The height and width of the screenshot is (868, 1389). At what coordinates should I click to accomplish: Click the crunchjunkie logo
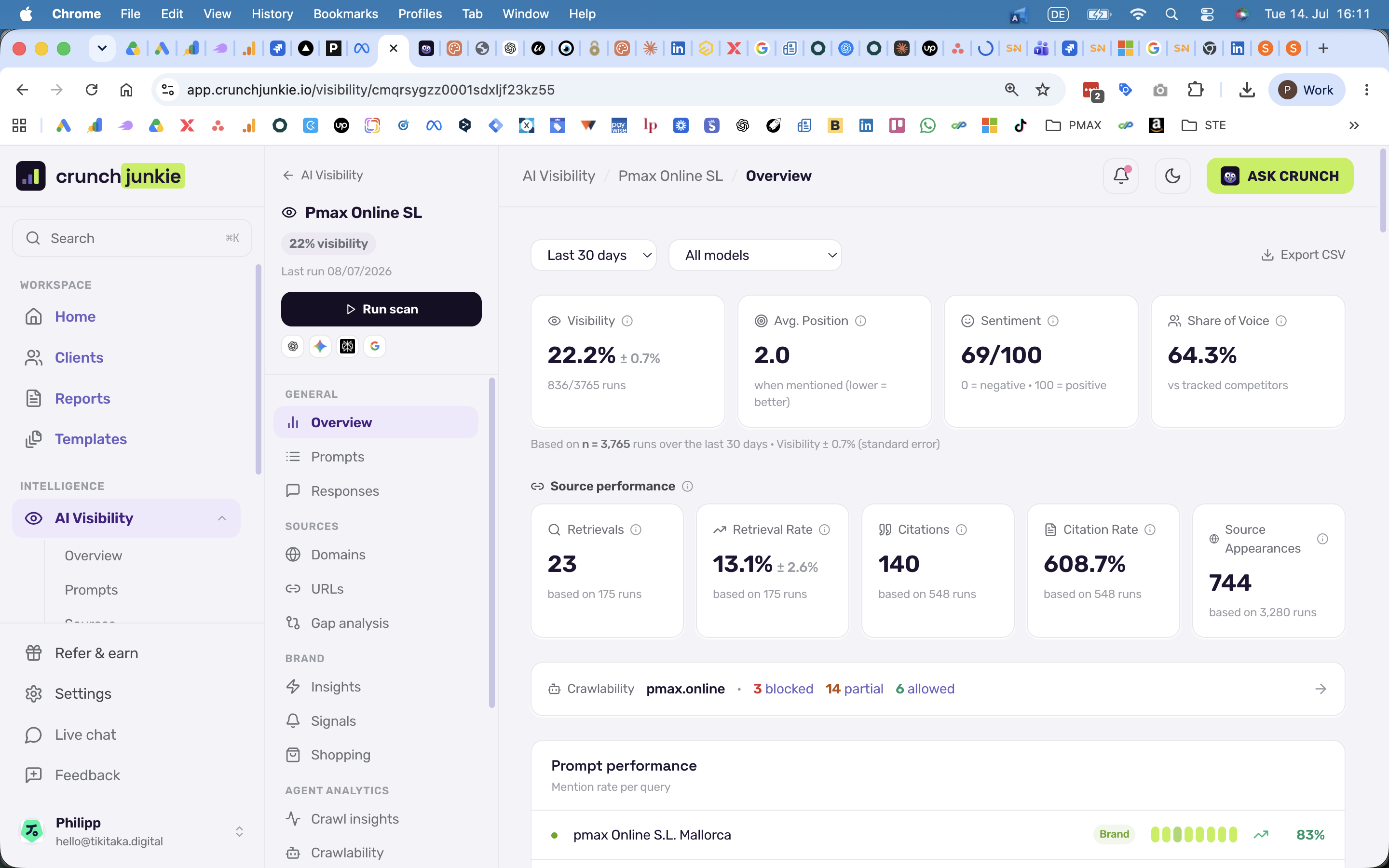[x=100, y=176]
